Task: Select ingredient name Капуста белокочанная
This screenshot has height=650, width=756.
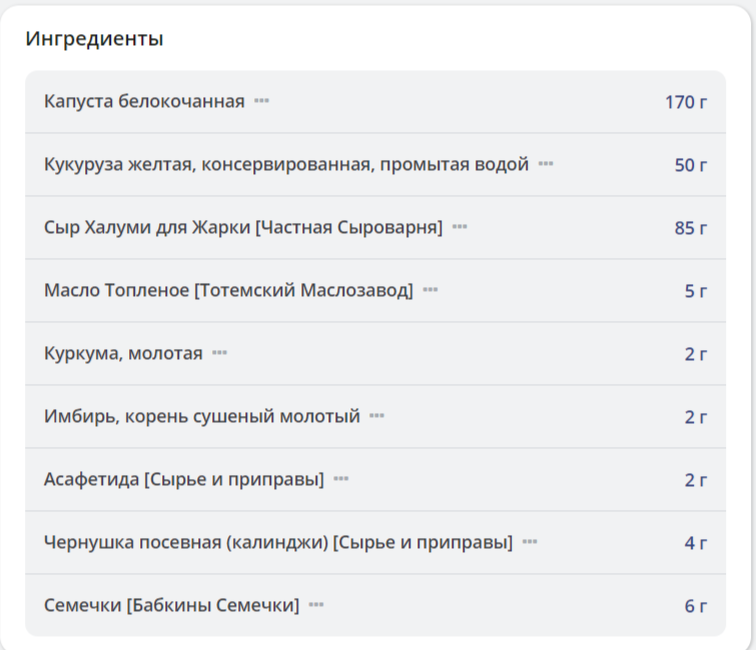Action: tap(144, 101)
